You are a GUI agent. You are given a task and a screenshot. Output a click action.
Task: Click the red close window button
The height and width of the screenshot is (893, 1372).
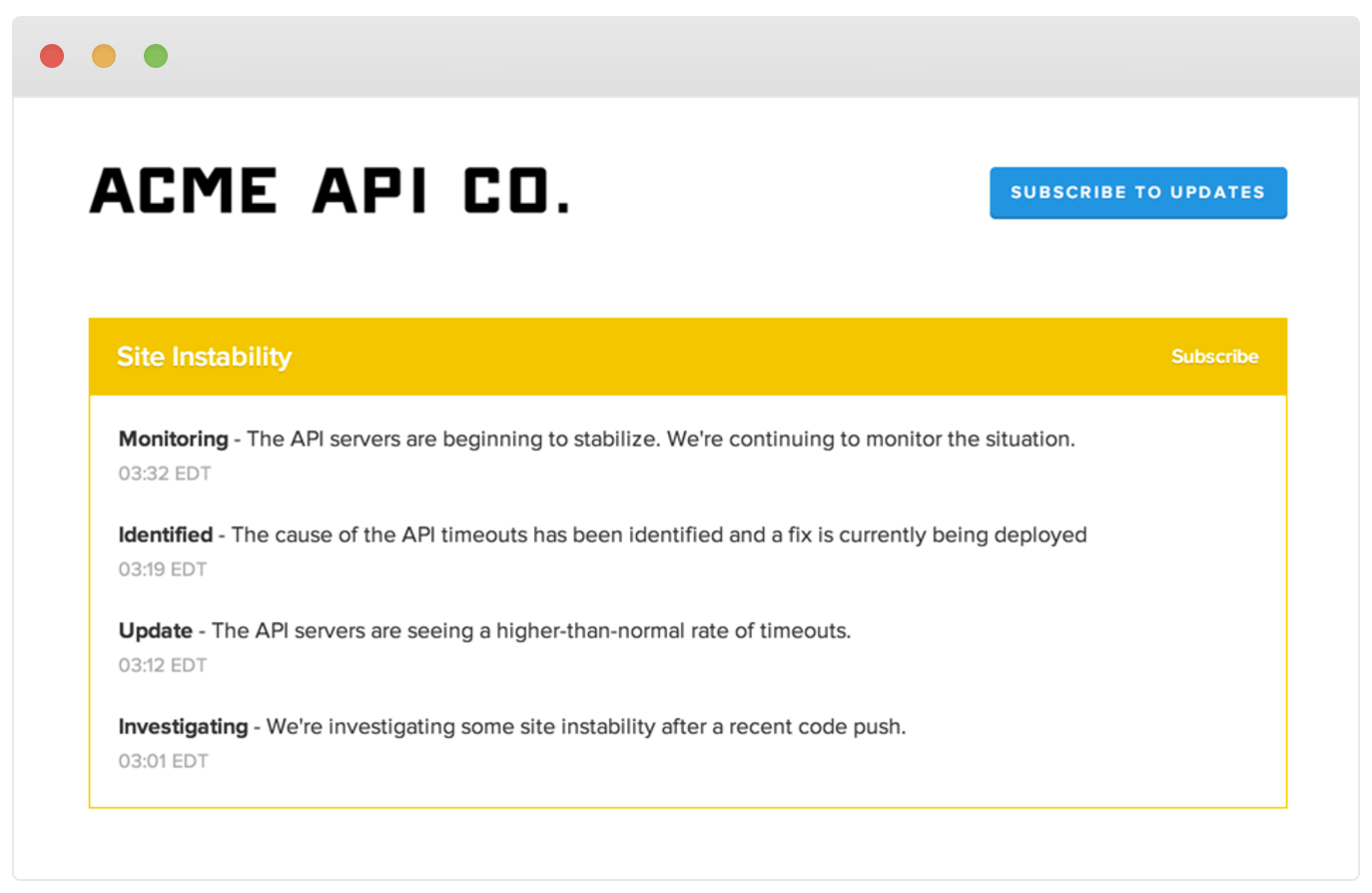point(52,56)
